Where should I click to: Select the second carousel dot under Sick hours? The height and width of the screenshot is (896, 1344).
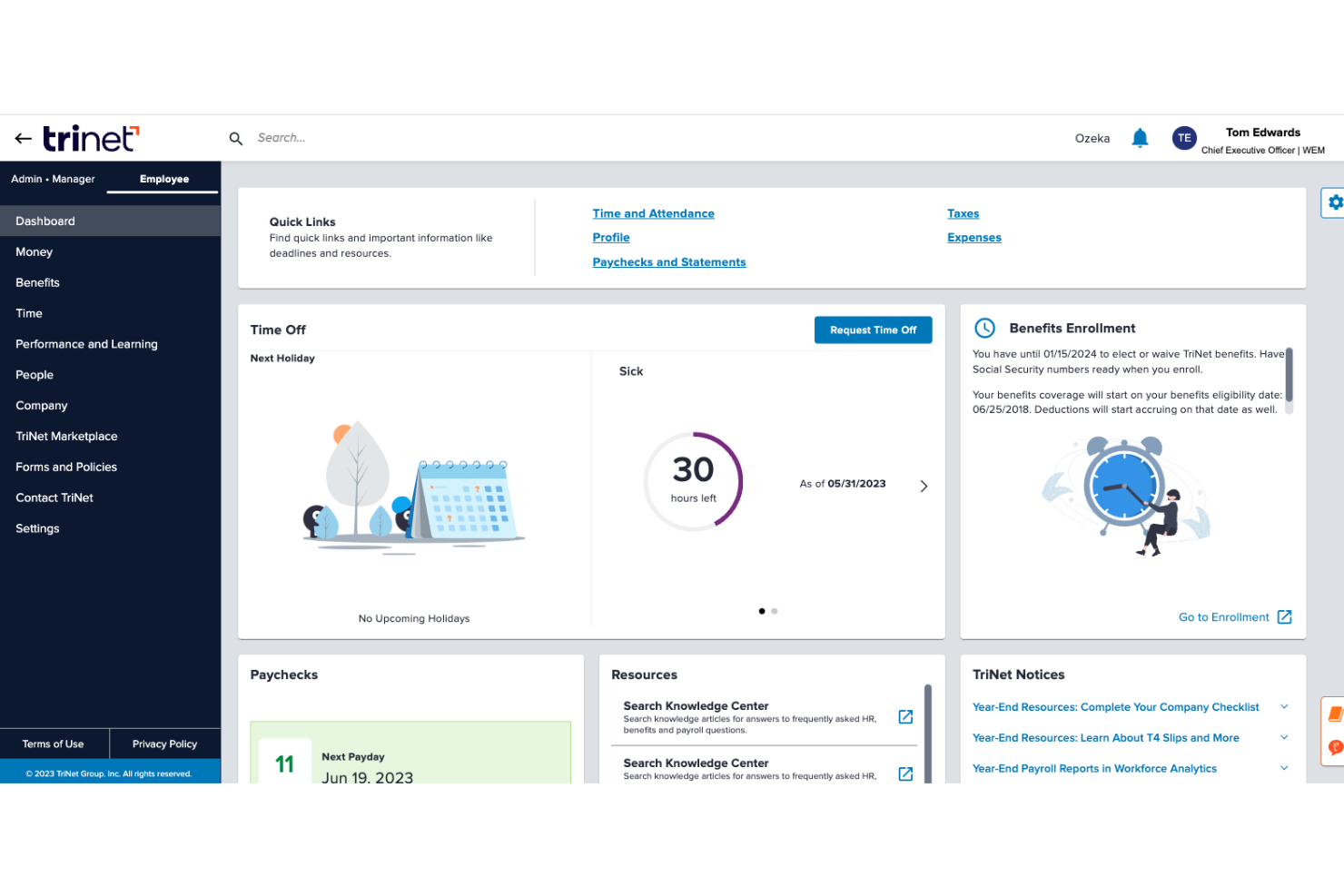point(774,611)
